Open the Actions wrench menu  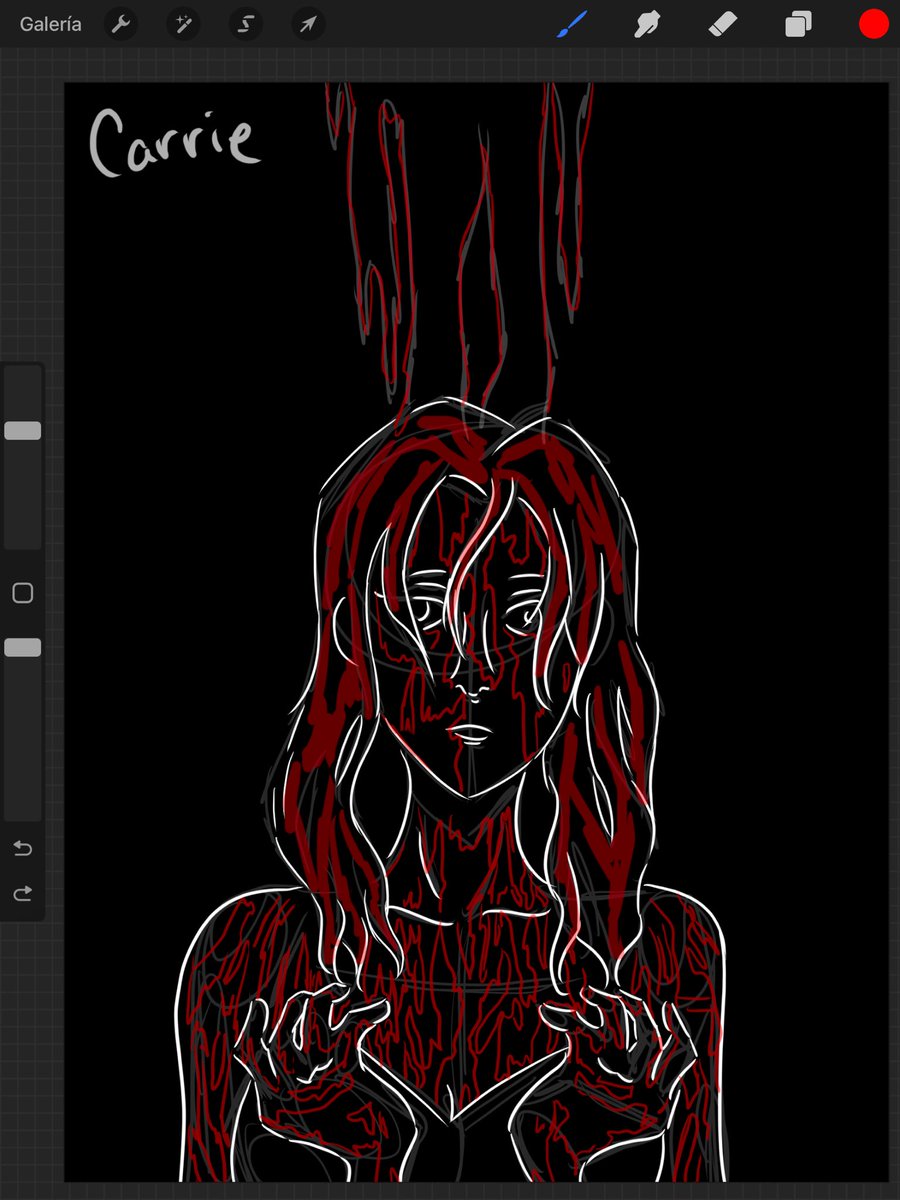click(x=121, y=24)
